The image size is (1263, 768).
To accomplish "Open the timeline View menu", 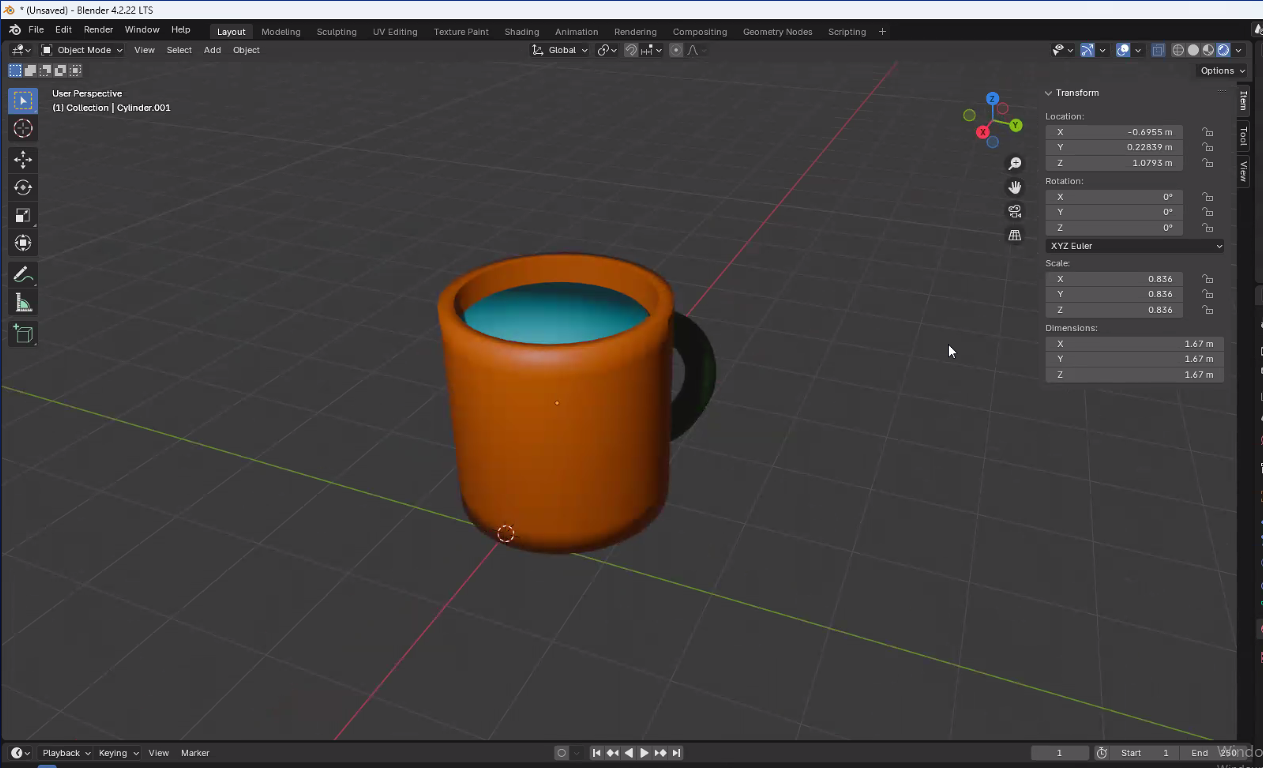I will tap(158, 753).
